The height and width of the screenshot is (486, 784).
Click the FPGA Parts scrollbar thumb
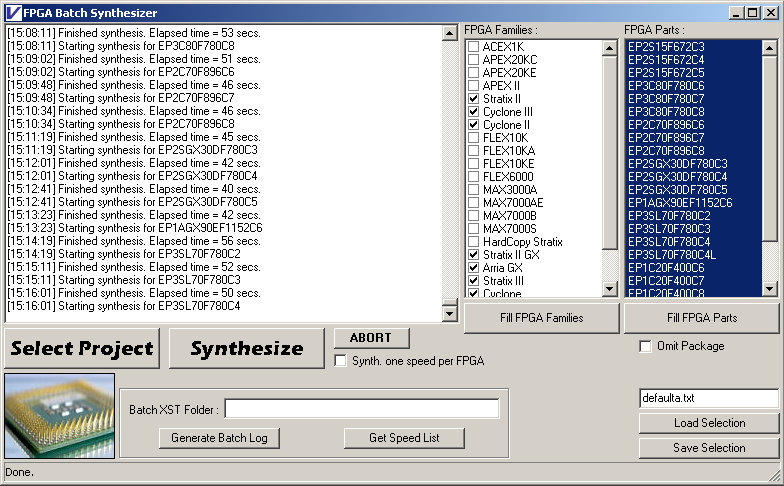tap(770, 148)
